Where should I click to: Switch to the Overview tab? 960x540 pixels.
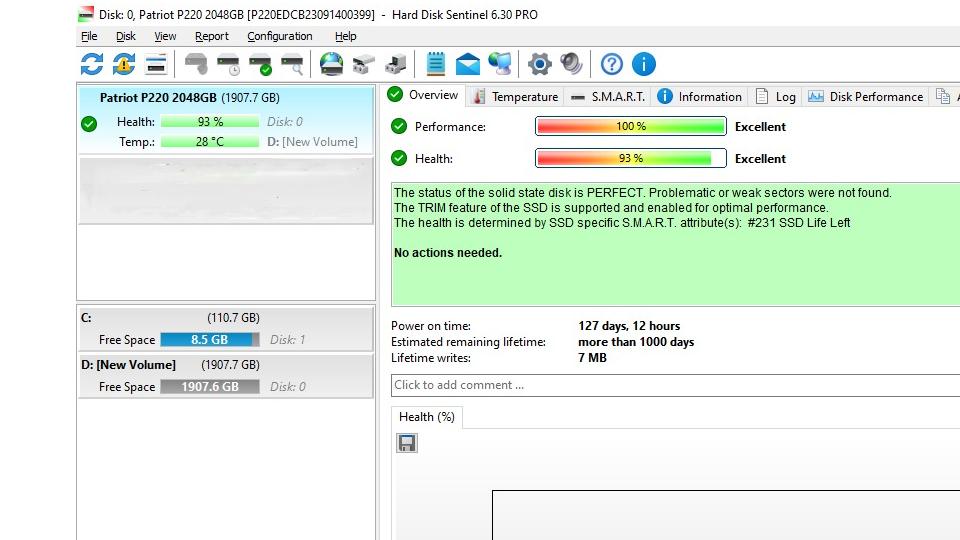pos(423,95)
